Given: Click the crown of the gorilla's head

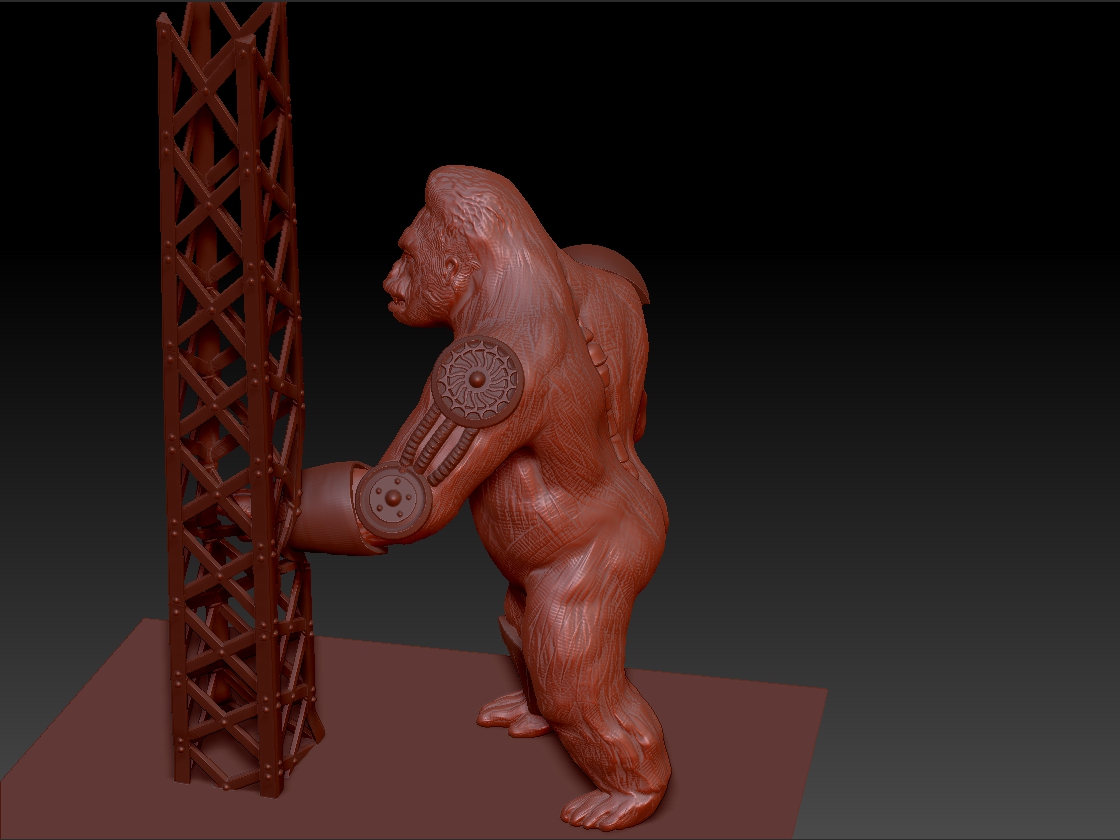Looking at the screenshot, I should click(x=470, y=188).
